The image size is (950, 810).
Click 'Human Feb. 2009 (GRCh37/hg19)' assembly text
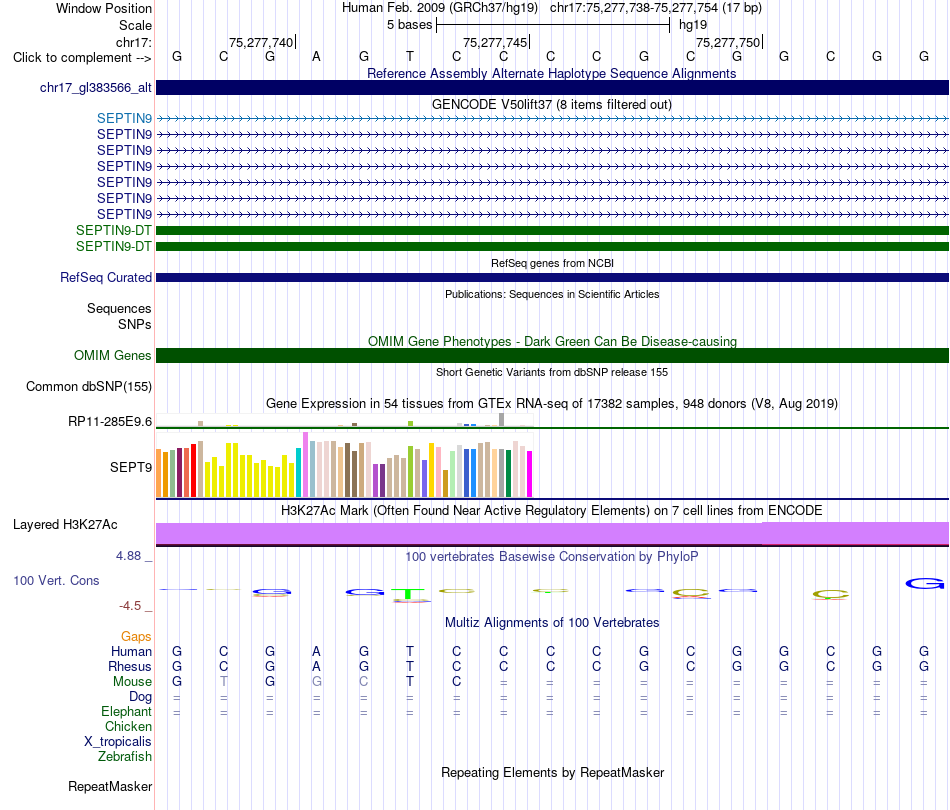coord(439,8)
